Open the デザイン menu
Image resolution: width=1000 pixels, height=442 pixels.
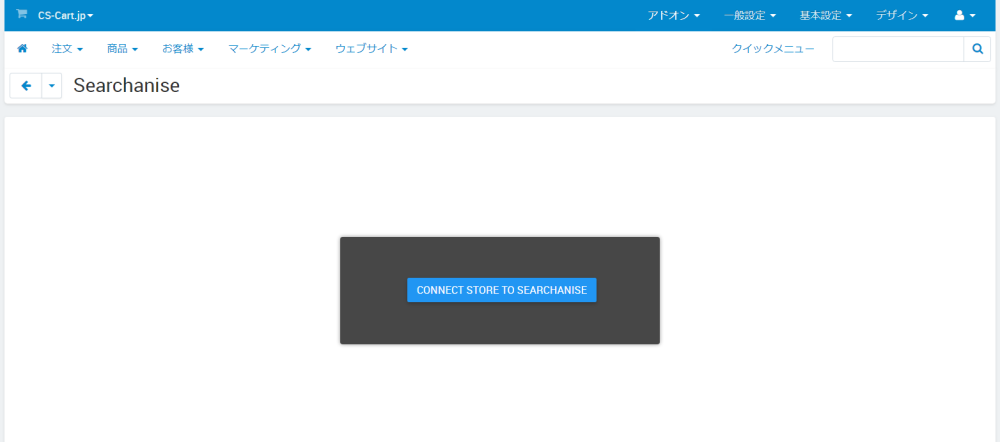pyautogui.click(x=902, y=15)
